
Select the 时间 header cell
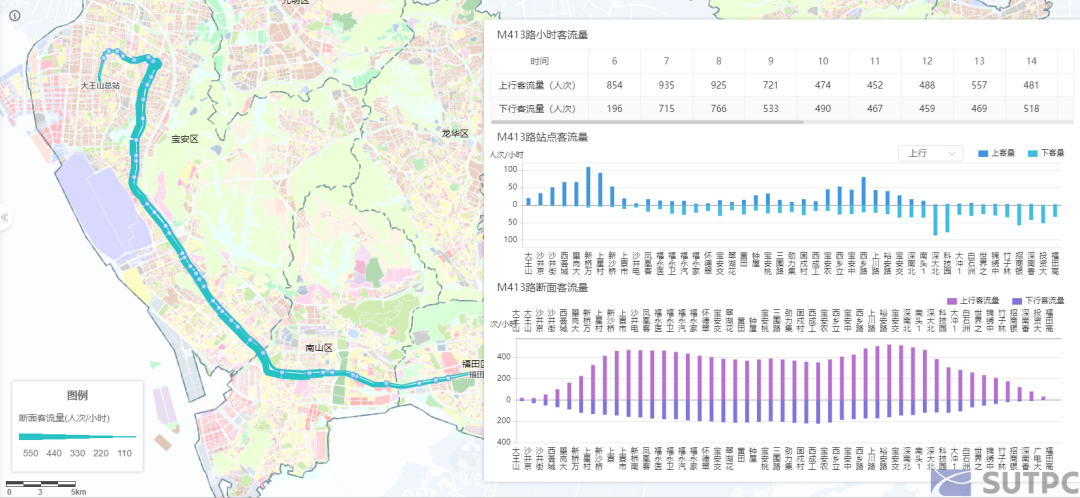539,61
